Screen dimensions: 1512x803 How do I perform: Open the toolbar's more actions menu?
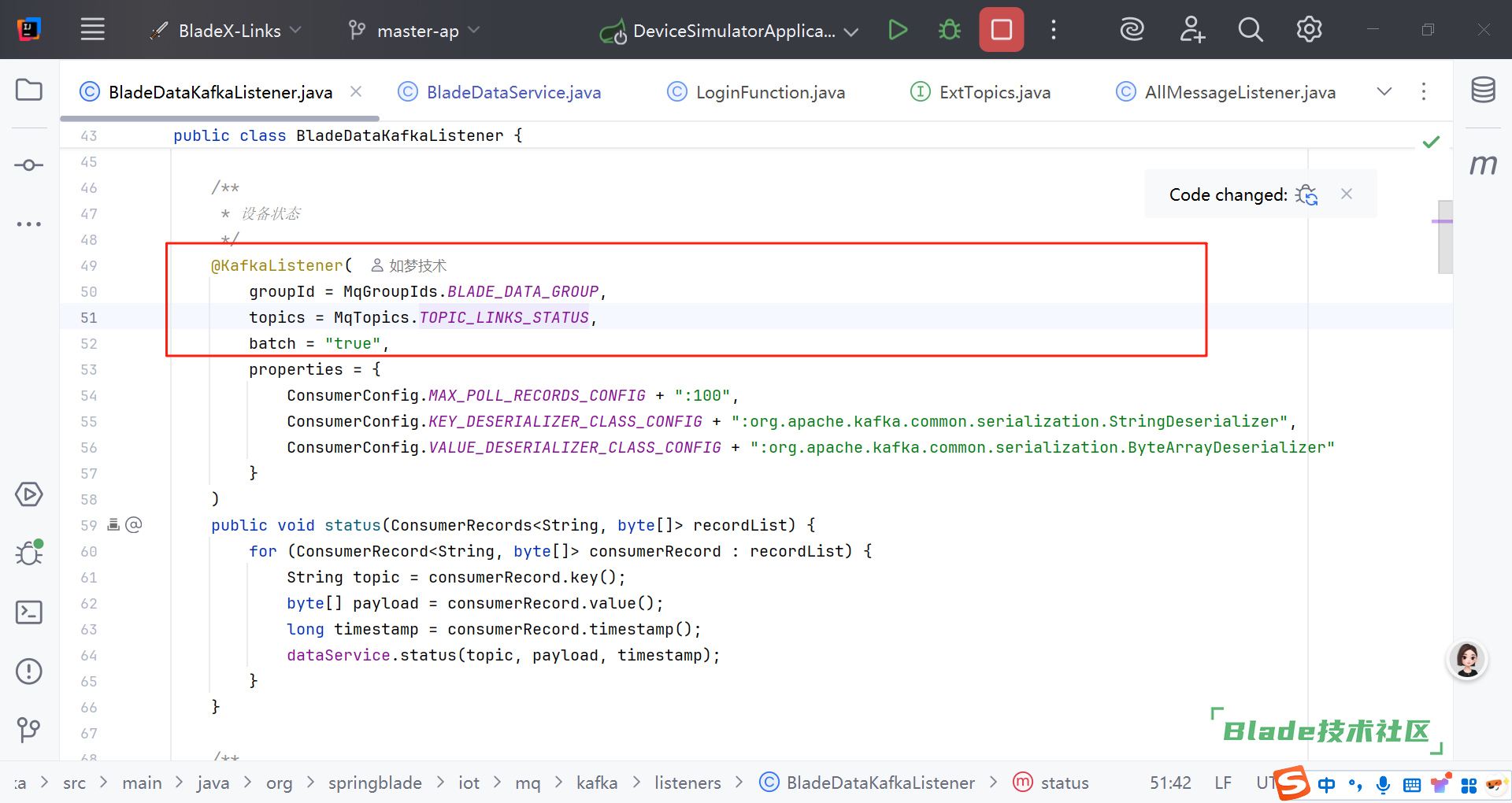pos(1054,30)
